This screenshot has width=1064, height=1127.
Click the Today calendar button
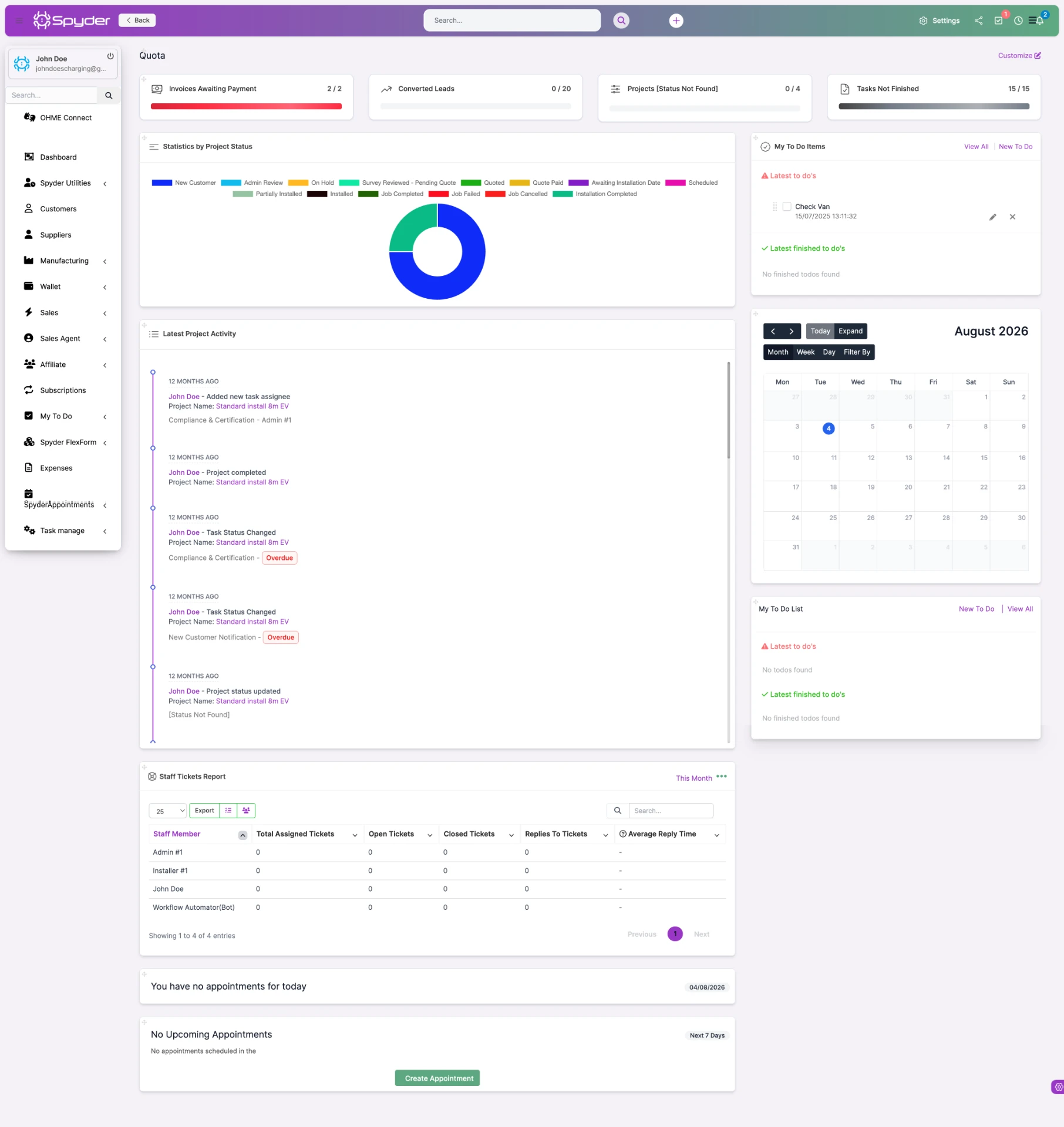click(820, 332)
